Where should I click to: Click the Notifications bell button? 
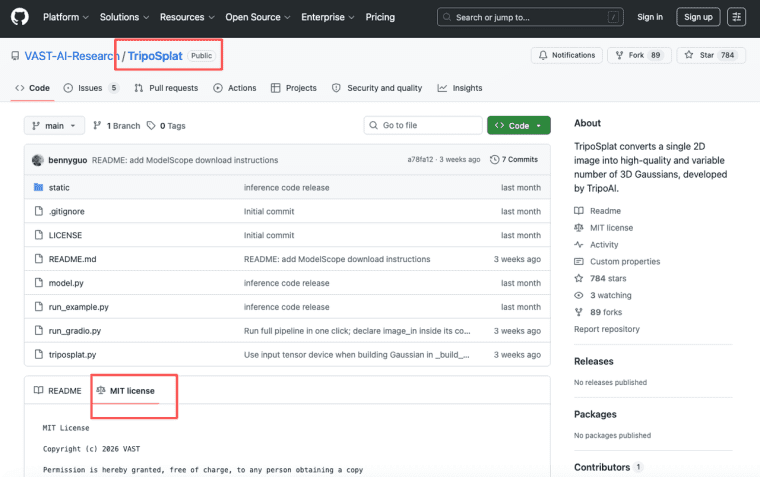pos(567,55)
